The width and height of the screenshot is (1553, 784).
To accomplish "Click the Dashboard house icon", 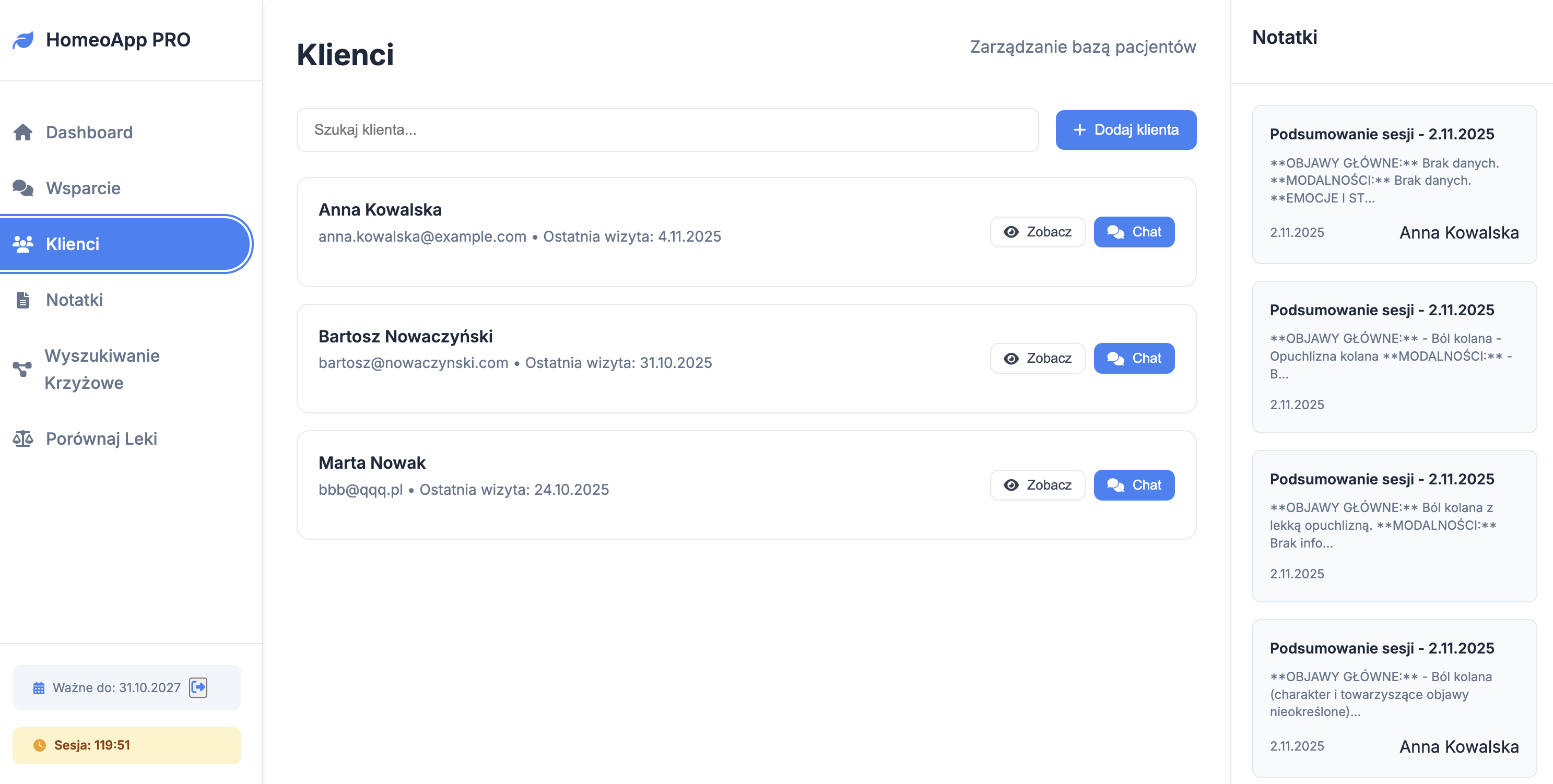I will click(x=23, y=132).
